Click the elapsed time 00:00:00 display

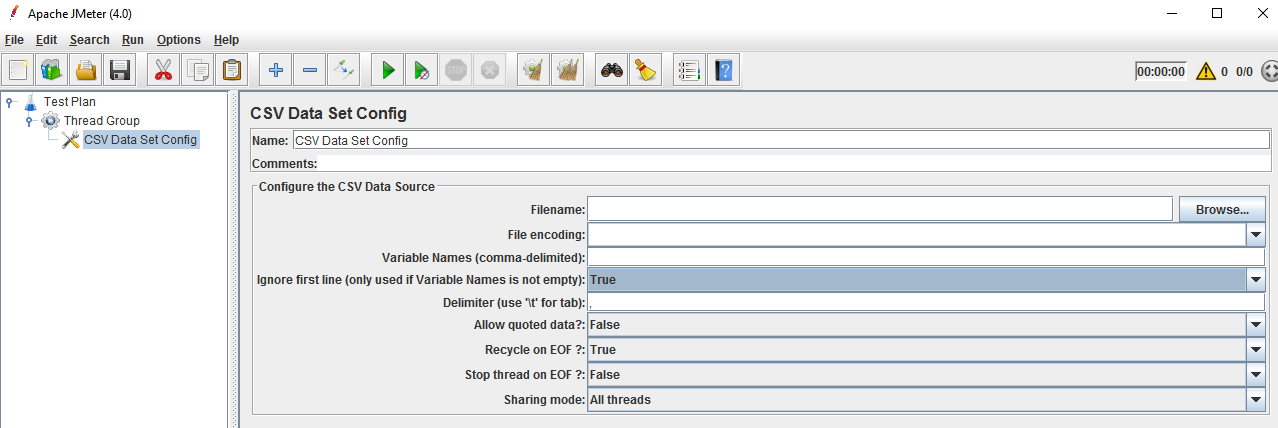(1161, 71)
